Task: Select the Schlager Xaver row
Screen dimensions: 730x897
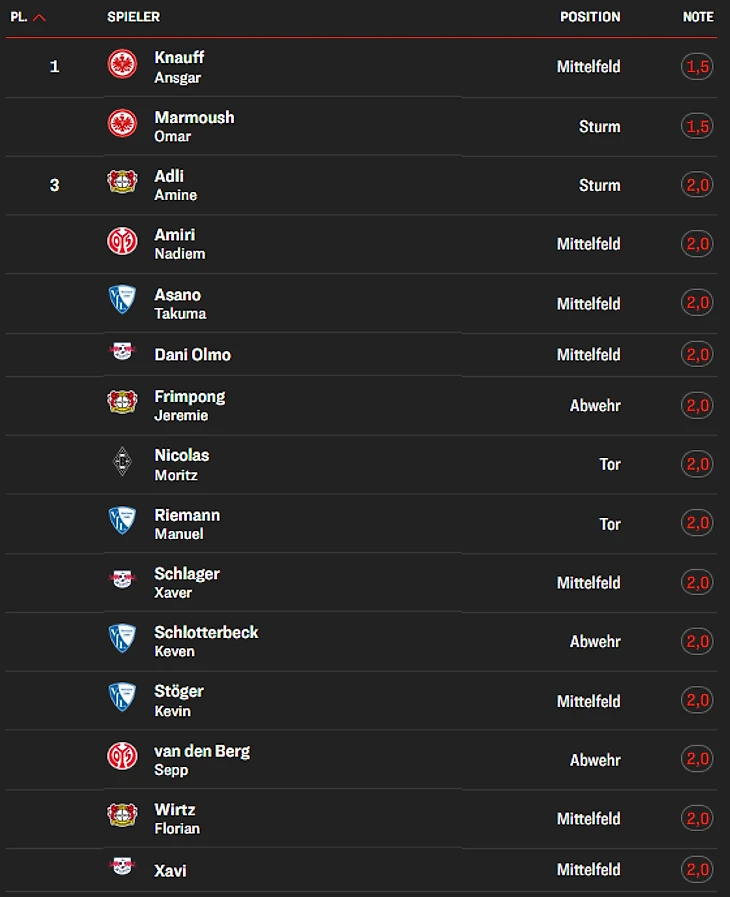Action: click(x=362, y=583)
